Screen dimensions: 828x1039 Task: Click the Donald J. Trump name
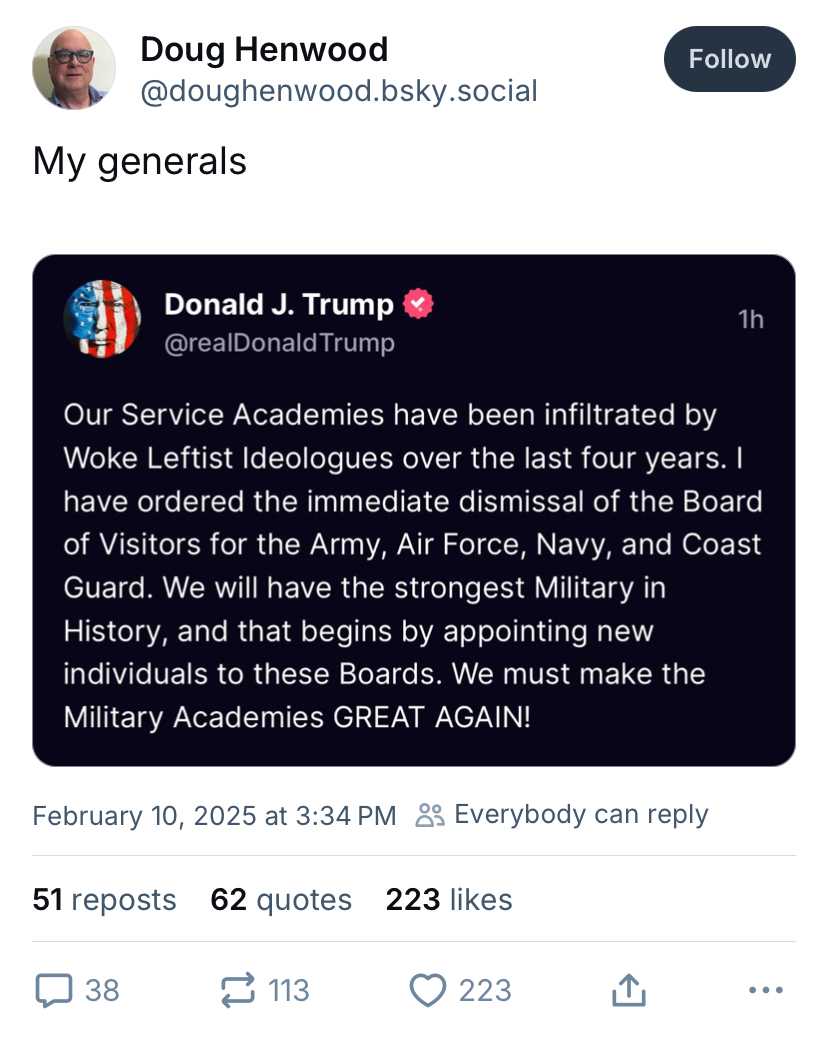[279, 304]
